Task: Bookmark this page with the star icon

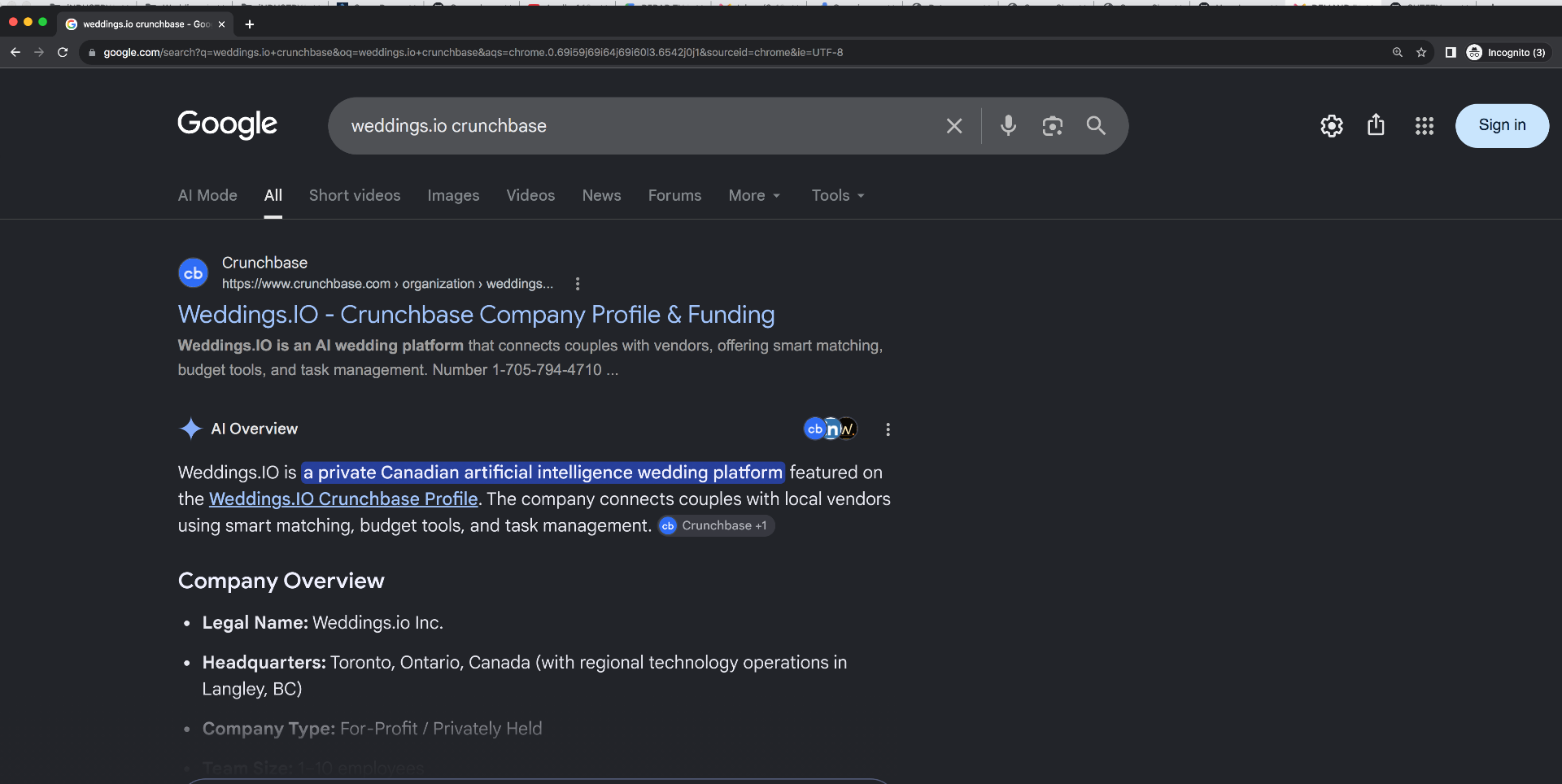Action: (x=1421, y=52)
